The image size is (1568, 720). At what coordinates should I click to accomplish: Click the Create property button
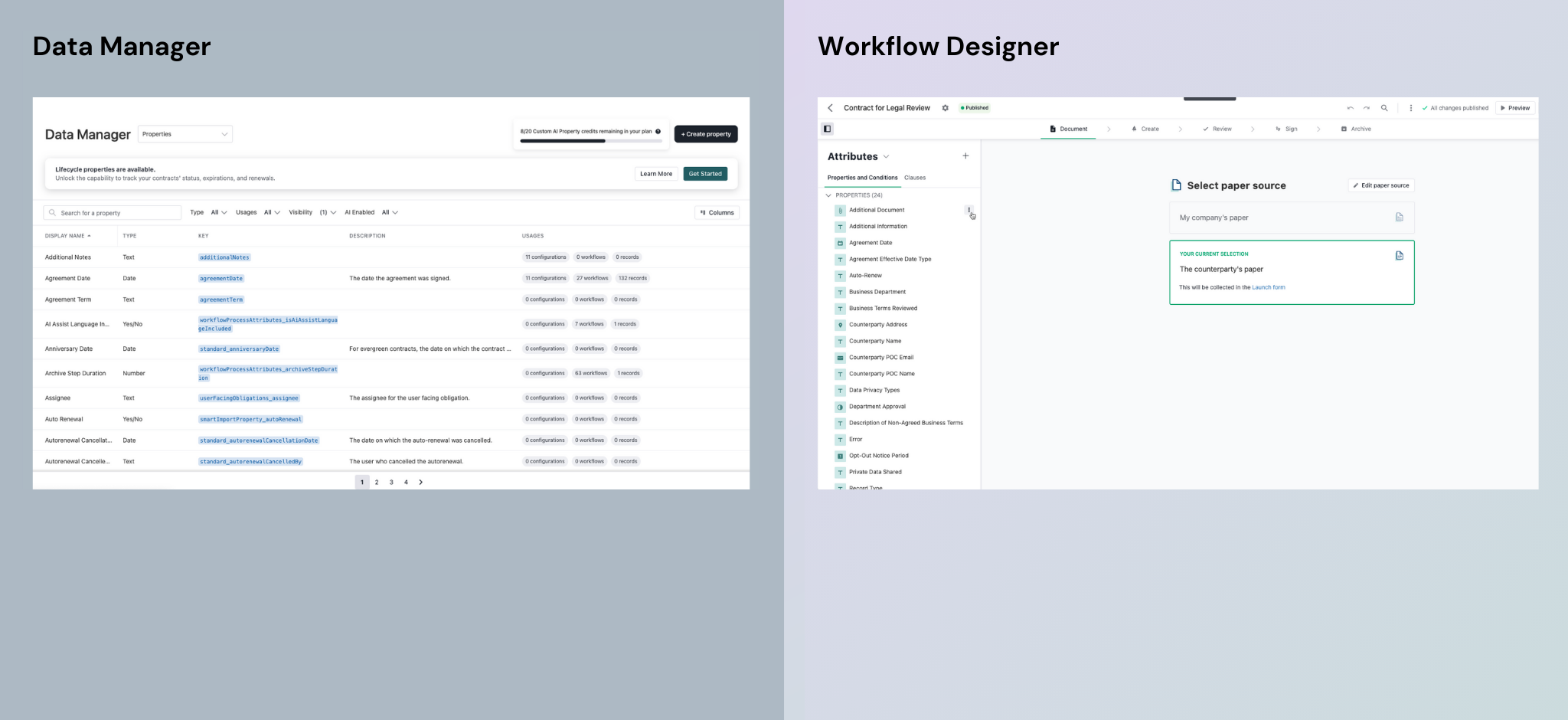pyautogui.click(x=705, y=134)
